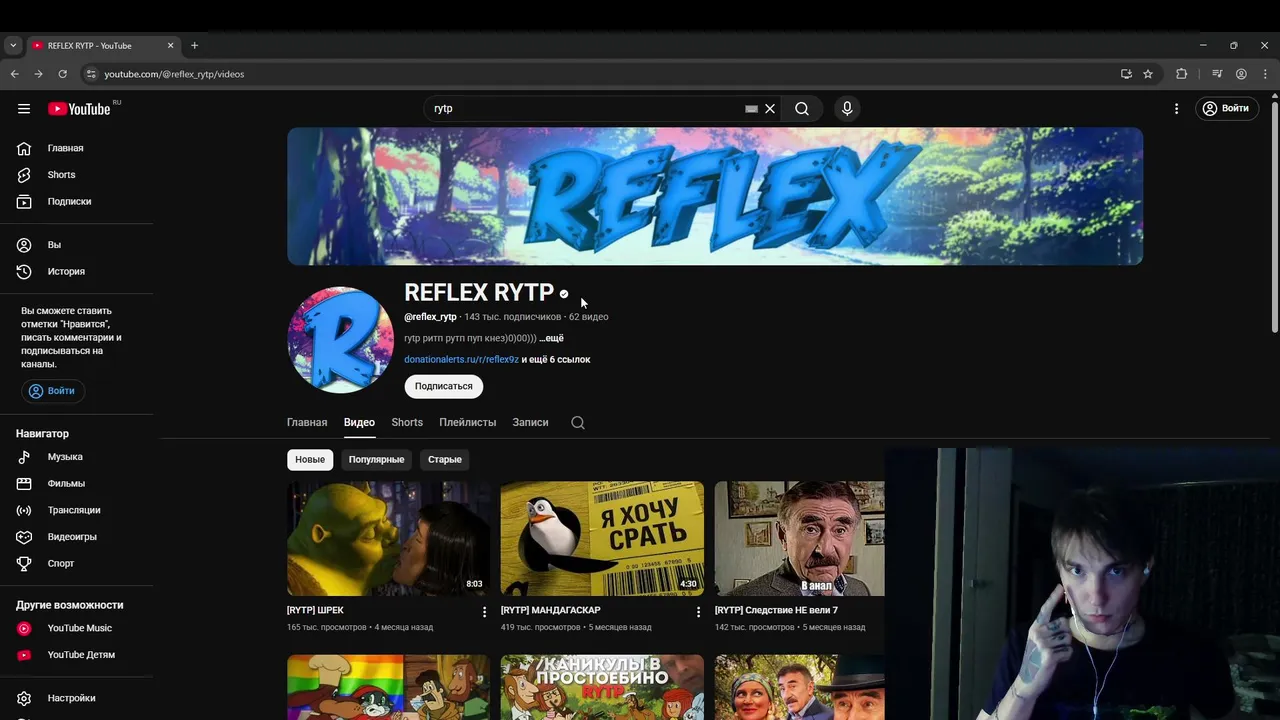Clear the search box with X

(x=770, y=109)
